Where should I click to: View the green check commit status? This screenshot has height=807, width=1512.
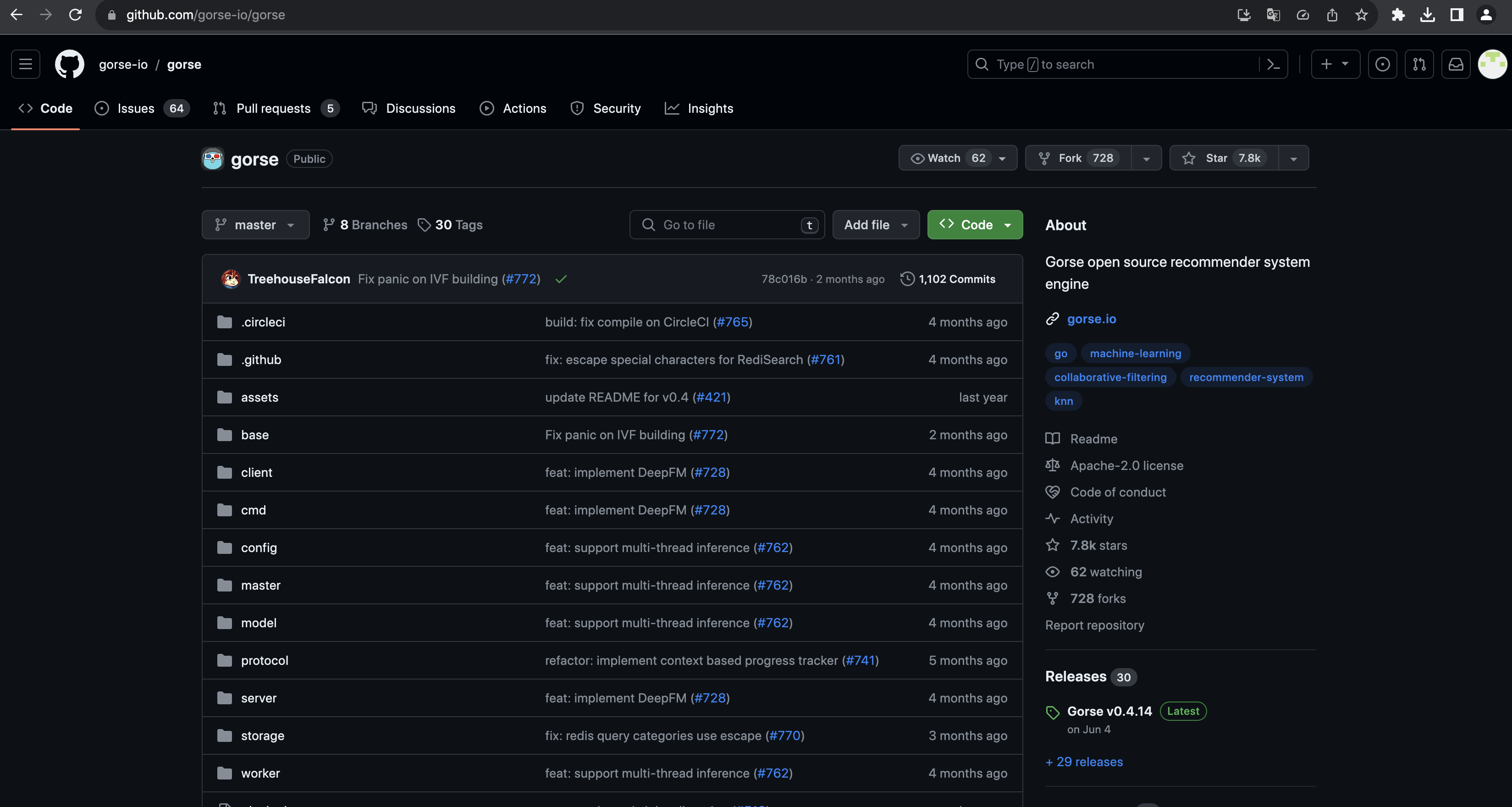pyautogui.click(x=561, y=279)
